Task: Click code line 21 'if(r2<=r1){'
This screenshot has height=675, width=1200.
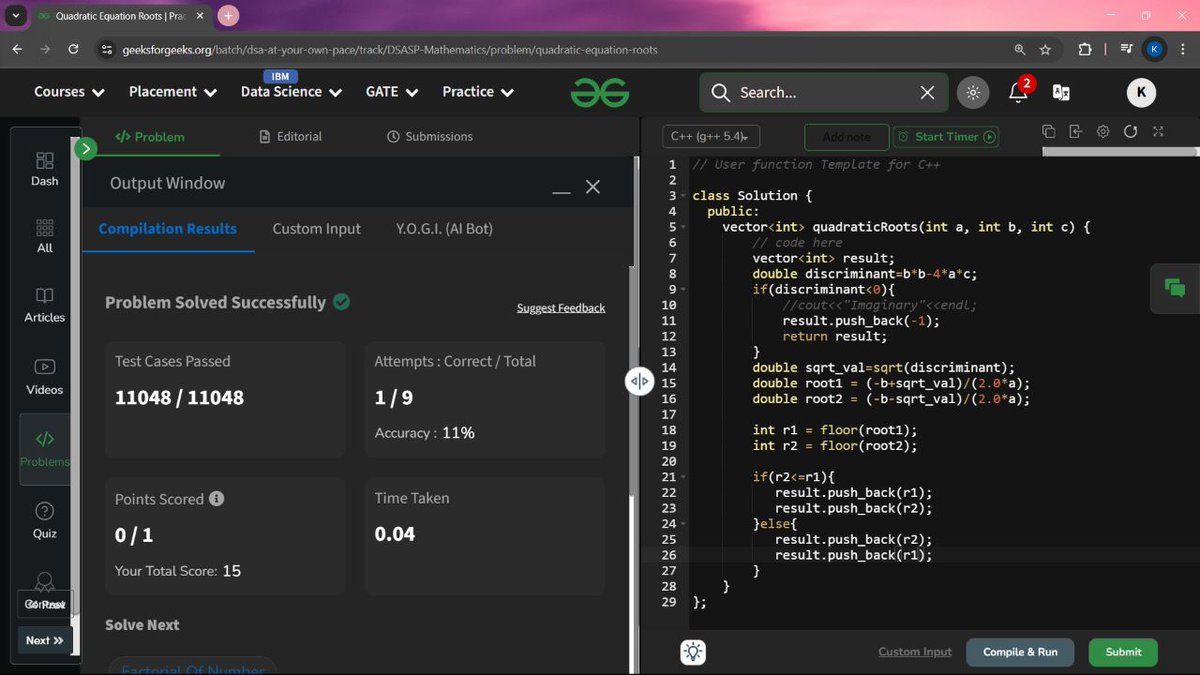Action: tap(795, 477)
